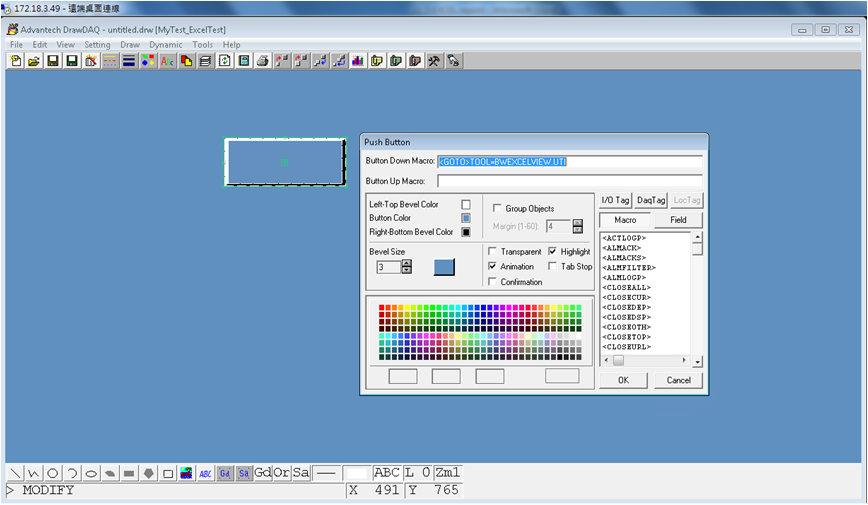Click Cancel in Push Button dialog
Screen dimensions: 868x505
coord(678,380)
